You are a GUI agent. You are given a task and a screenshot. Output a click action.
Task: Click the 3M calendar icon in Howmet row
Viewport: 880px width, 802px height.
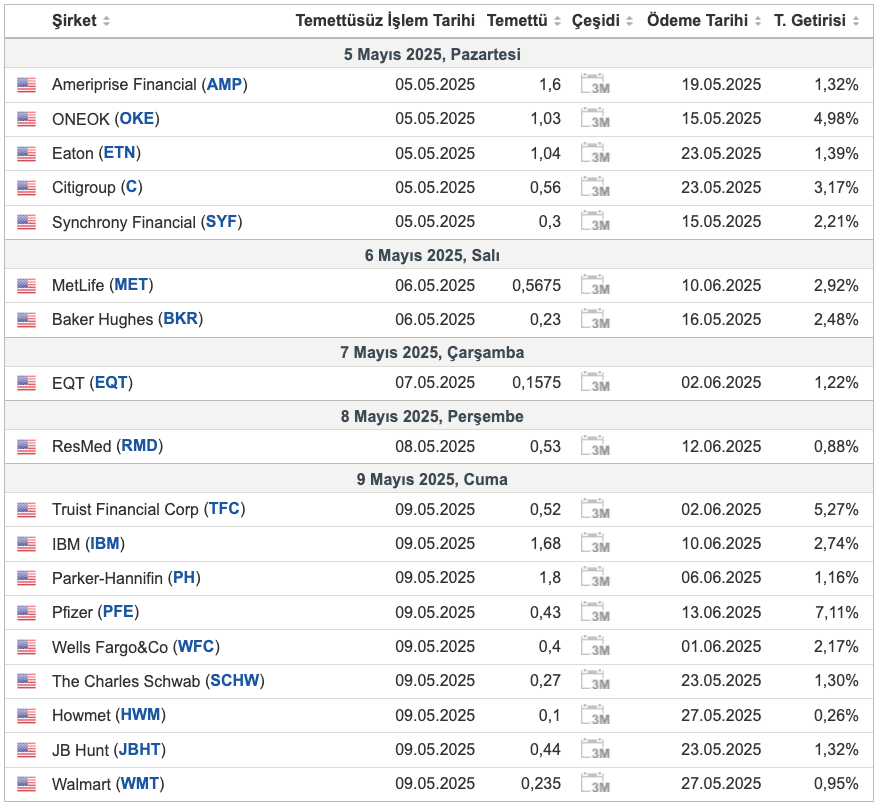click(x=595, y=716)
